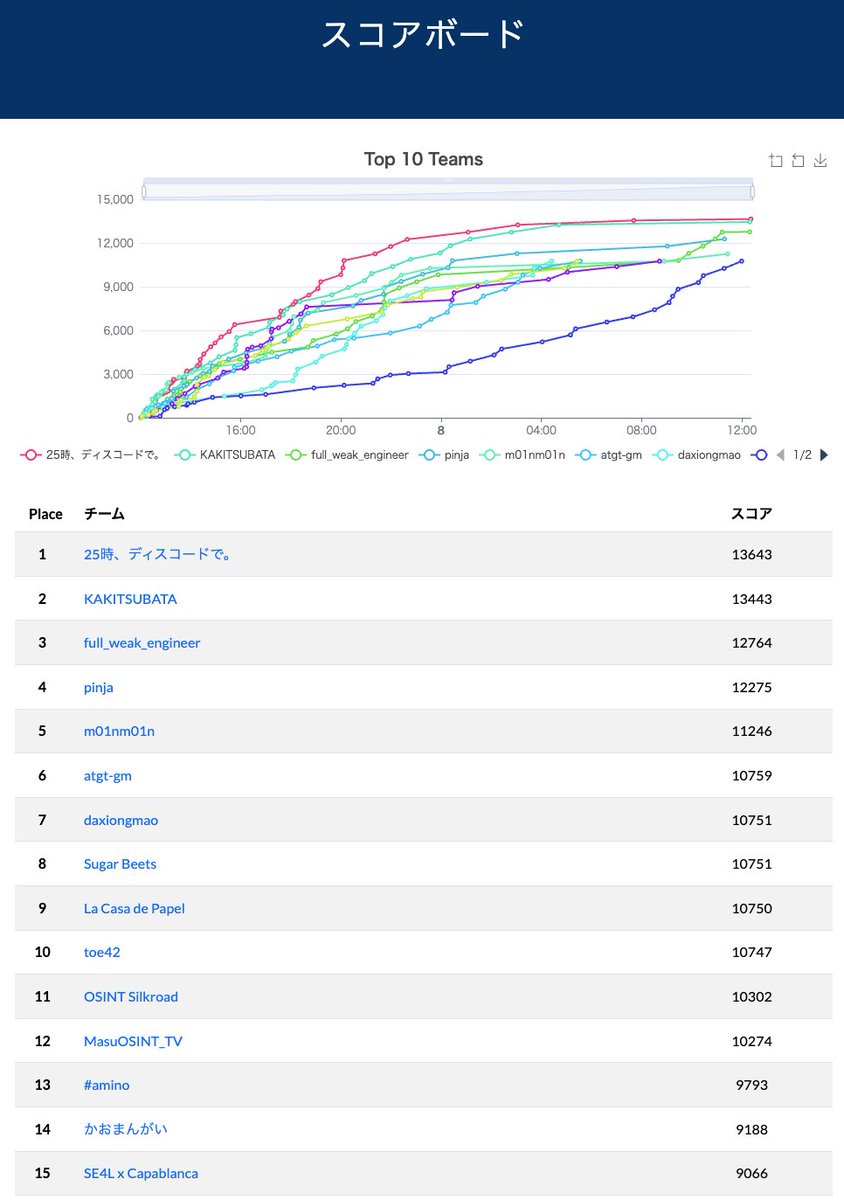844x1200 pixels.
Task: Select the zoom-selection tool above the chart
Action: 775,160
